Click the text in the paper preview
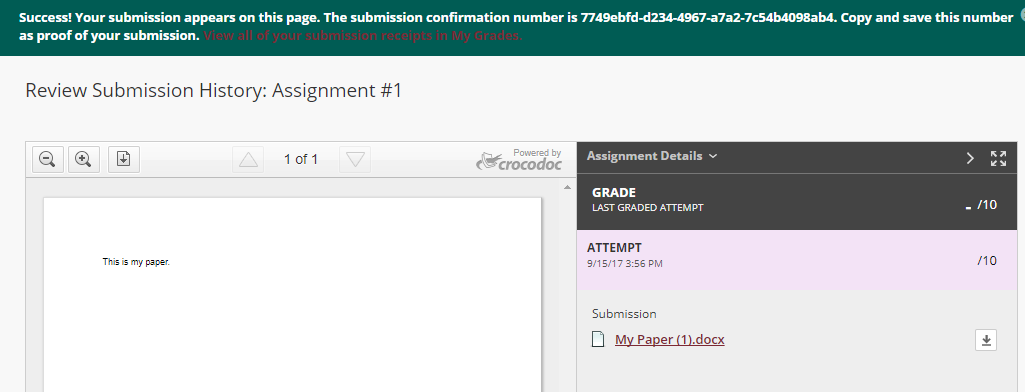 (x=136, y=262)
